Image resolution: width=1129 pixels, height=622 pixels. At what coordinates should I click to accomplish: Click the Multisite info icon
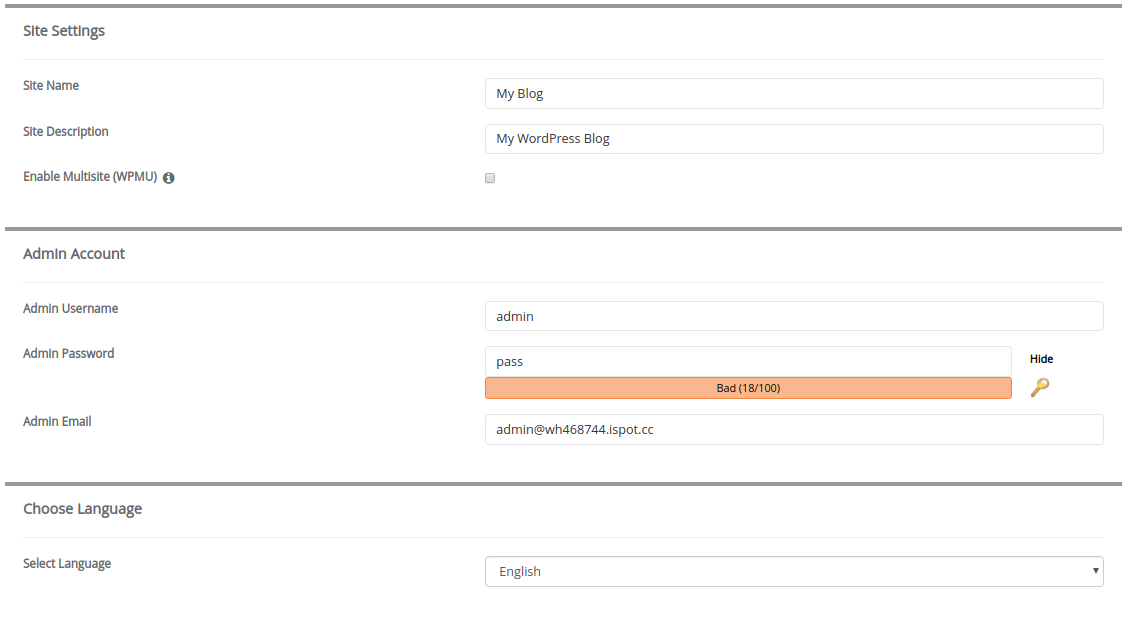[x=168, y=178]
